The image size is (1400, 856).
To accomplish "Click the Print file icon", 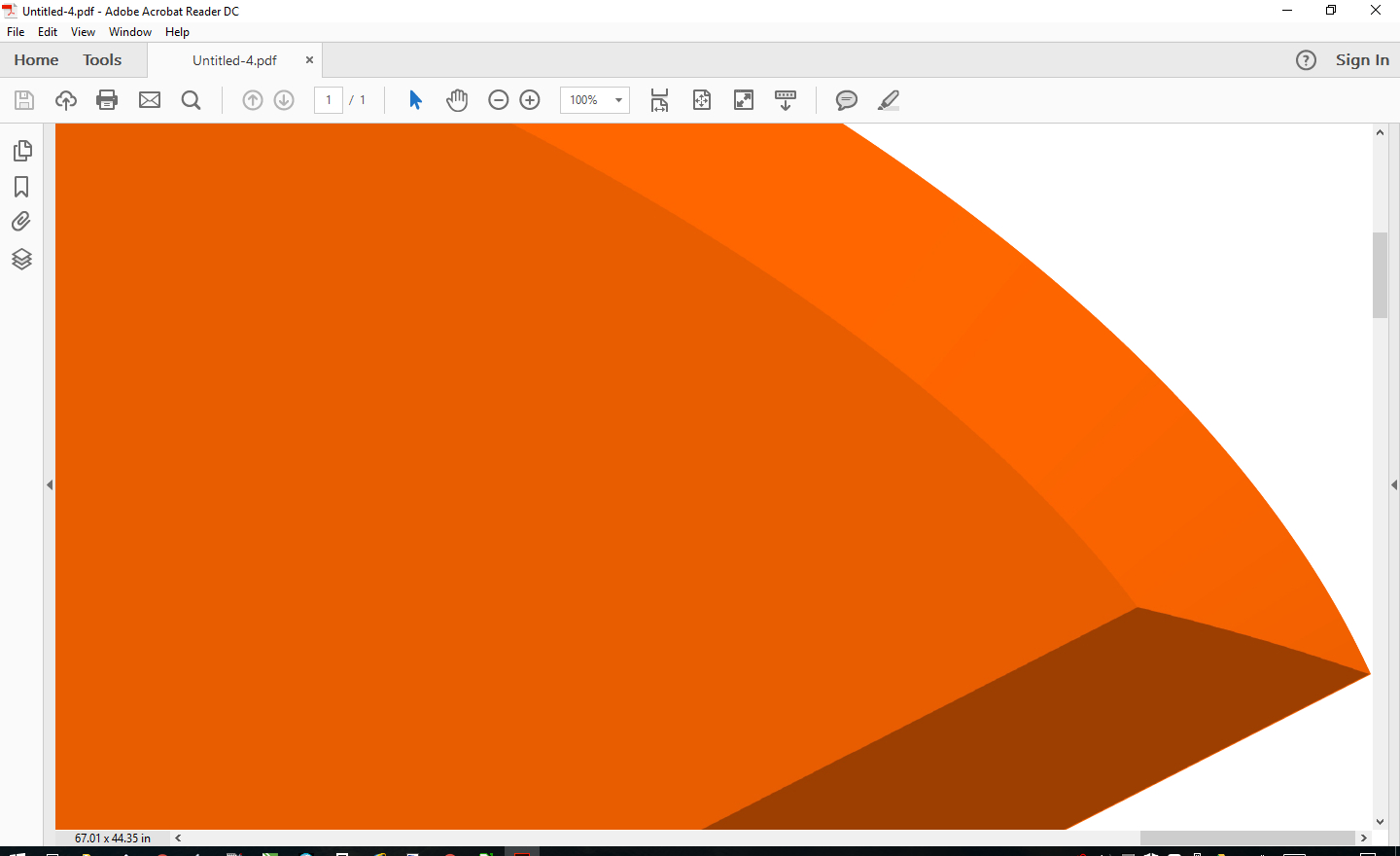I will (x=107, y=100).
